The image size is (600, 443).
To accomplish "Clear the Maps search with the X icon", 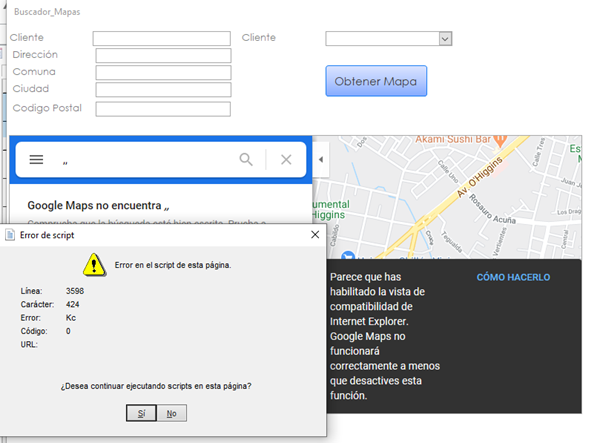I will (x=286, y=160).
